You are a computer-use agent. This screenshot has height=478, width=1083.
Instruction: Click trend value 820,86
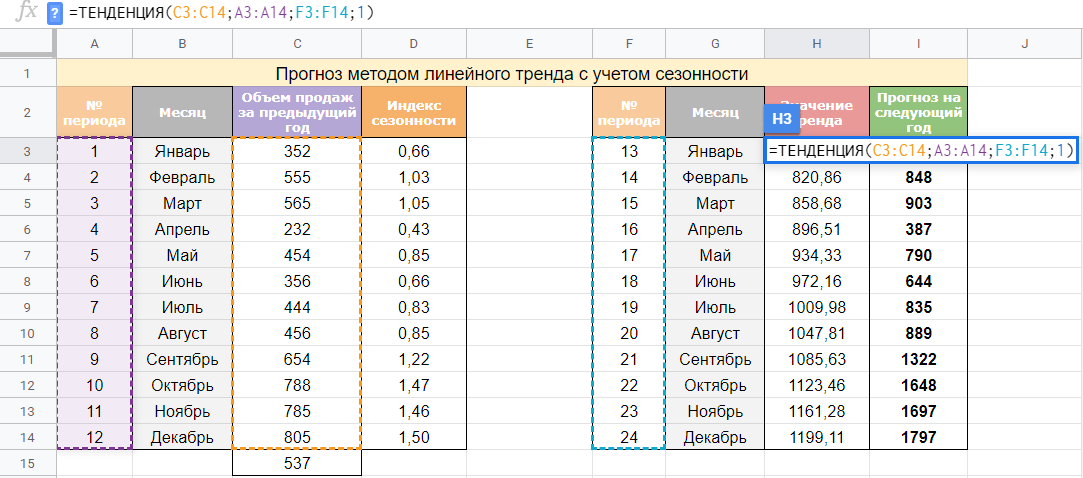click(817, 178)
